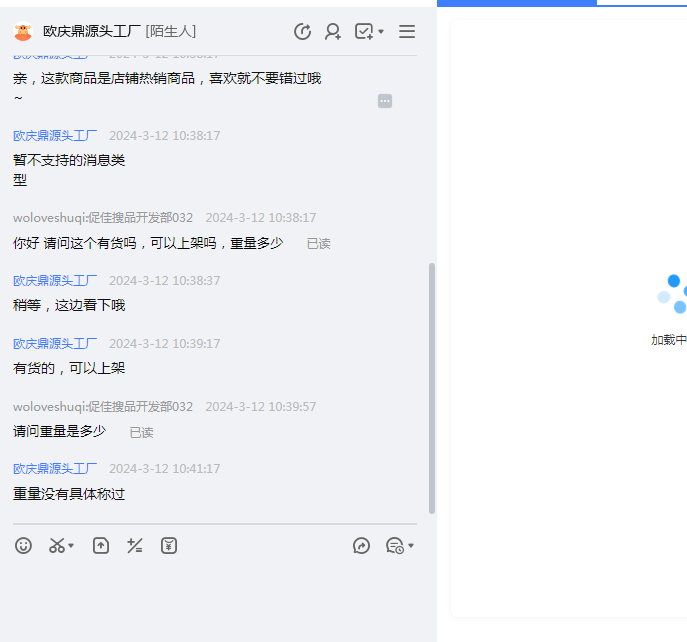Click message 重量没有具体称过
The width and height of the screenshot is (687, 642).
point(69,494)
